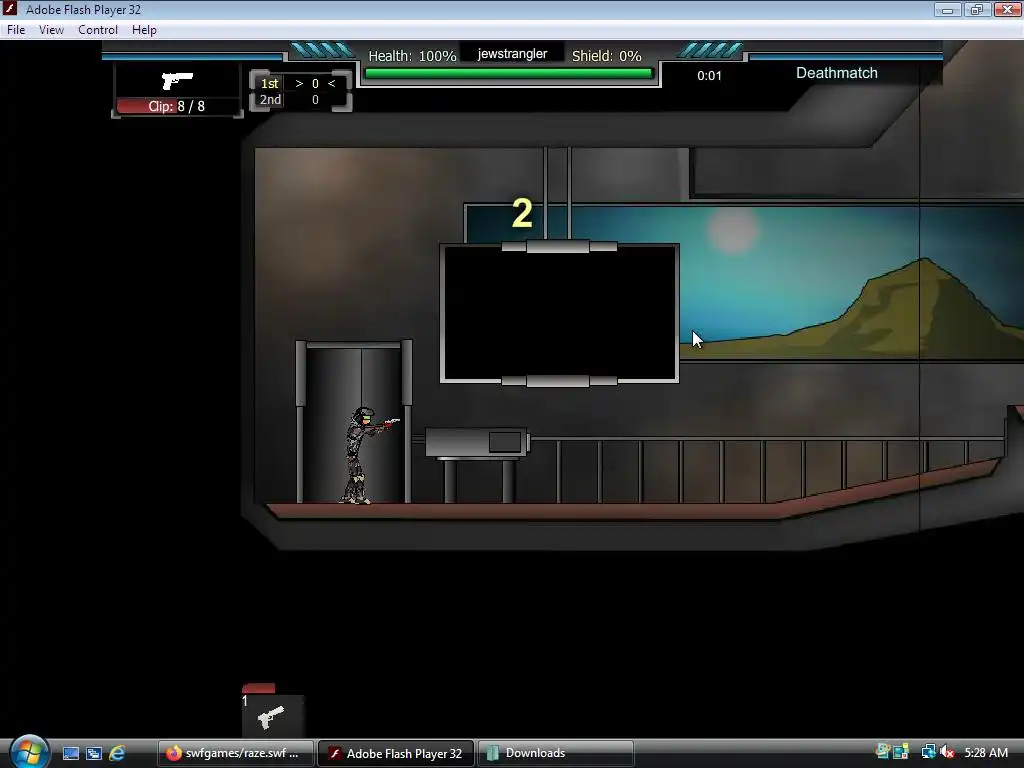Click the Deathmatch mode label
The width and height of the screenshot is (1024, 768).
pos(837,73)
